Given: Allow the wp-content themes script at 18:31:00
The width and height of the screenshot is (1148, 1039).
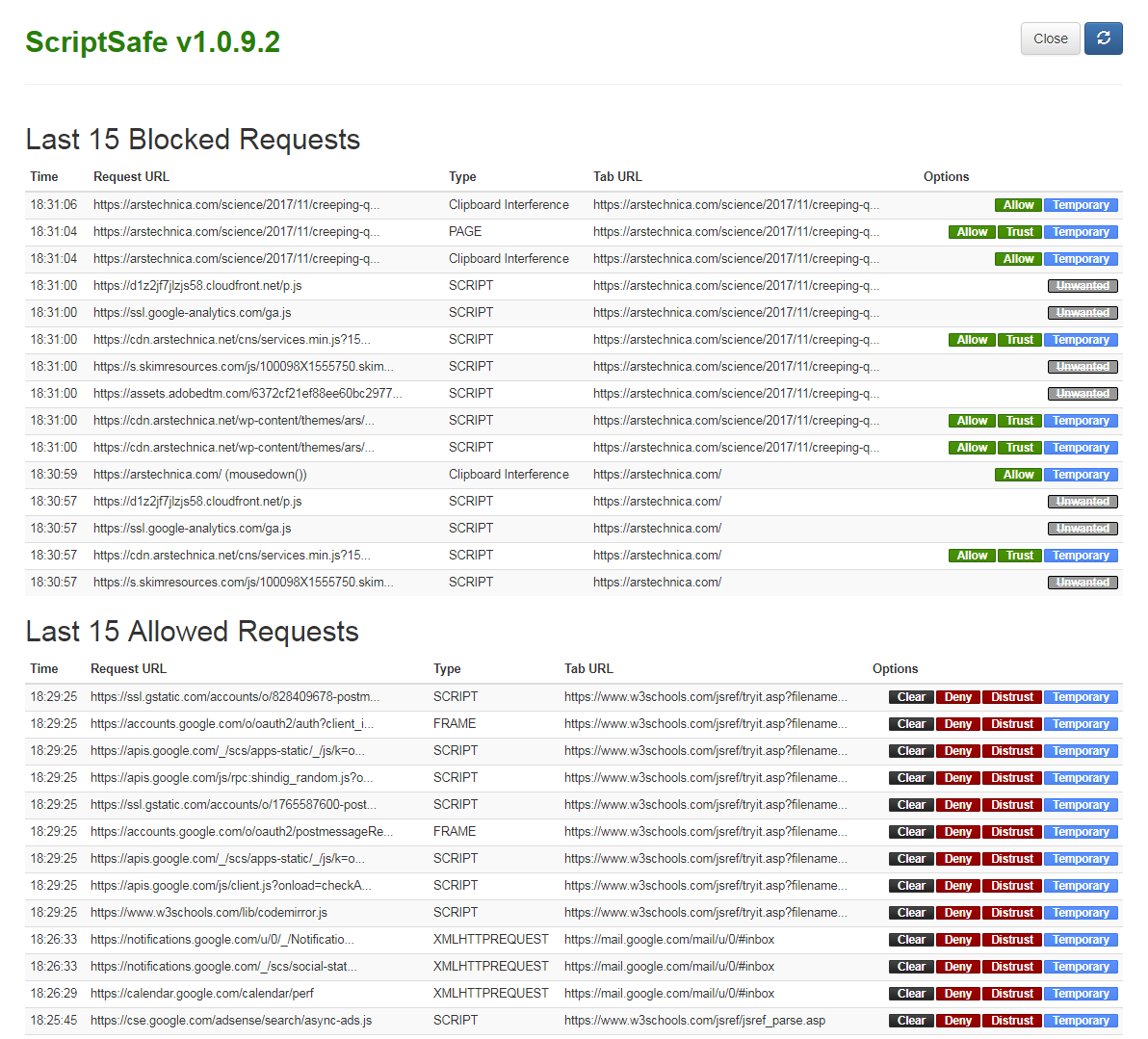Looking at the screenshot, I should point(972,420).
